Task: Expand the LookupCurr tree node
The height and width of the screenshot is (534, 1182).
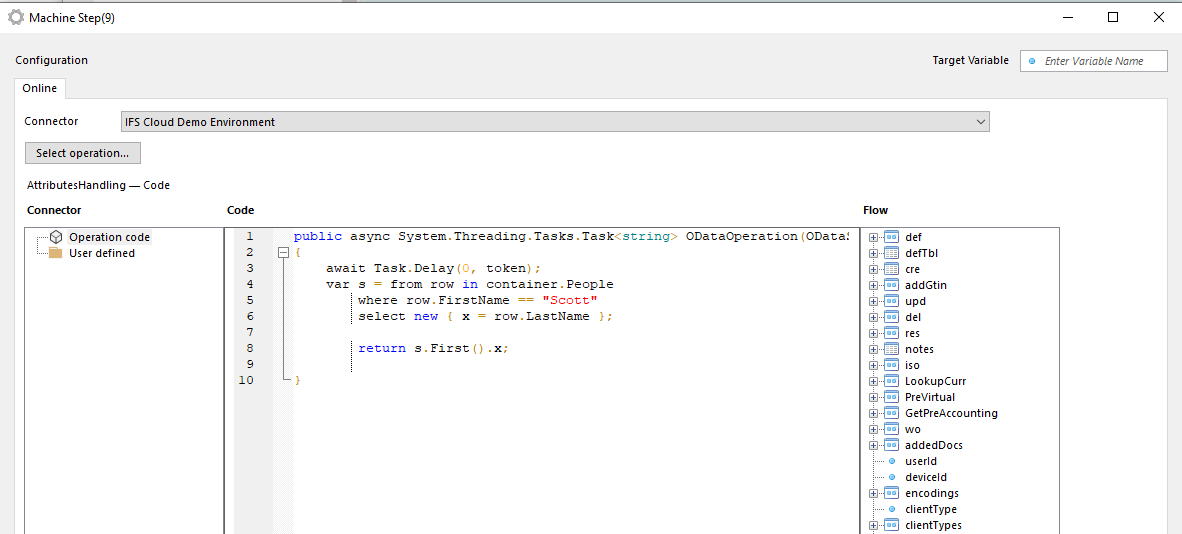Action: (x=874, y=381)
